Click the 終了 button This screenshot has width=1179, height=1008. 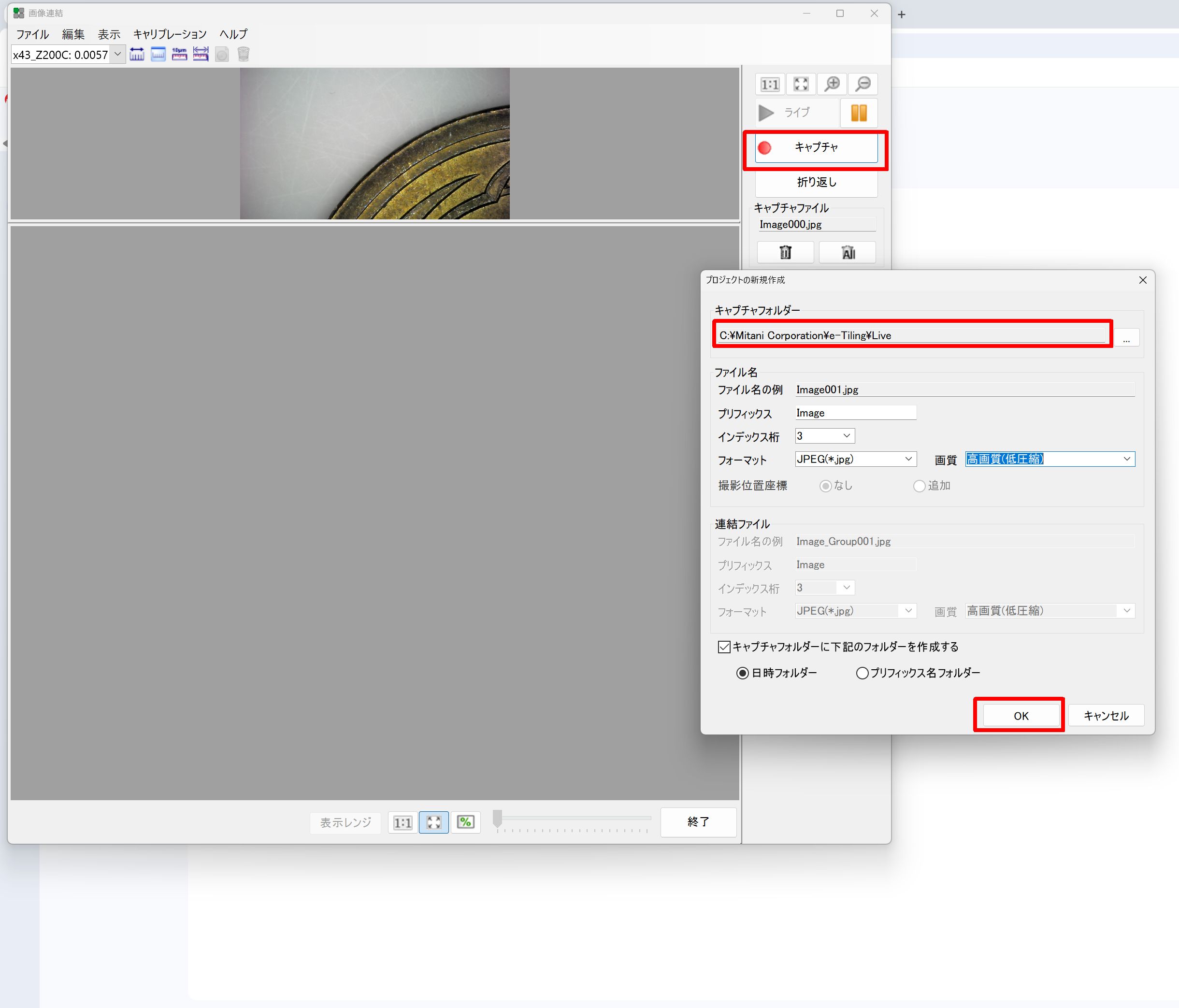click(x=698, y=822)
